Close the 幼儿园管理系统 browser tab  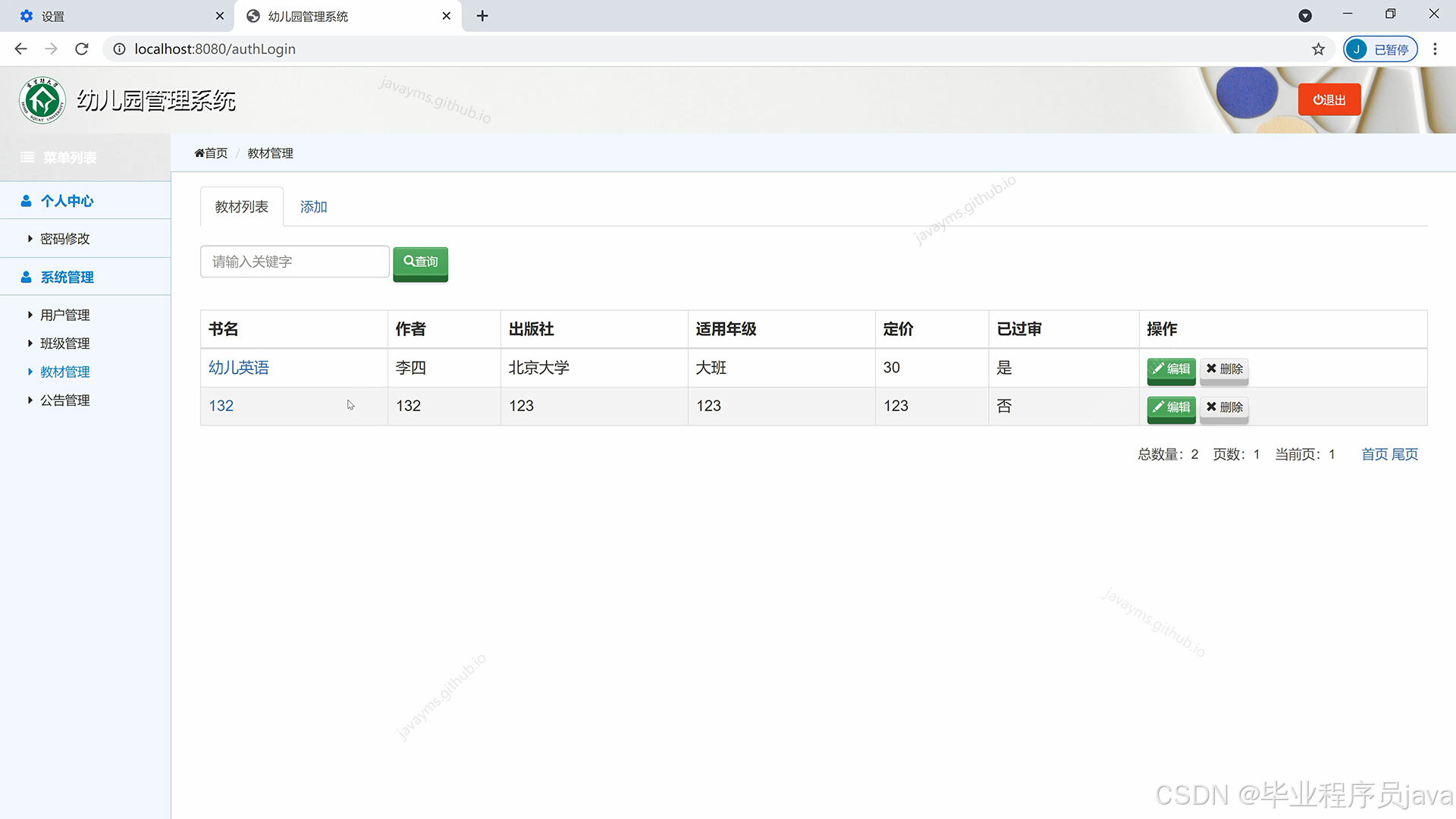447,16
